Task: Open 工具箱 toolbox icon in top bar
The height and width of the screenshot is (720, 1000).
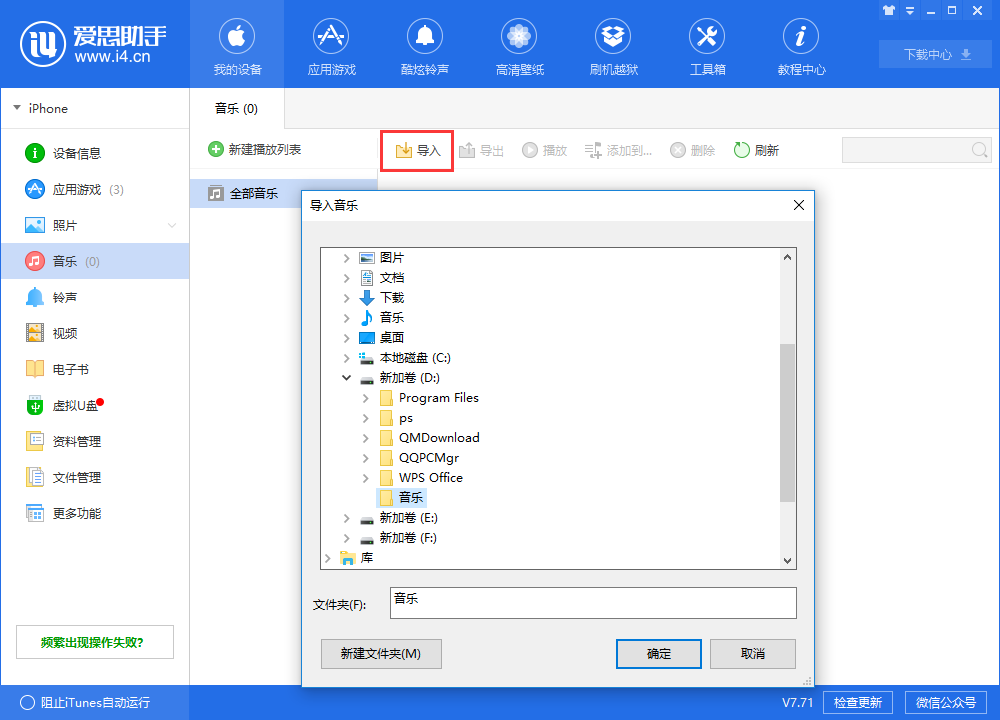Action: click(707, 38)
